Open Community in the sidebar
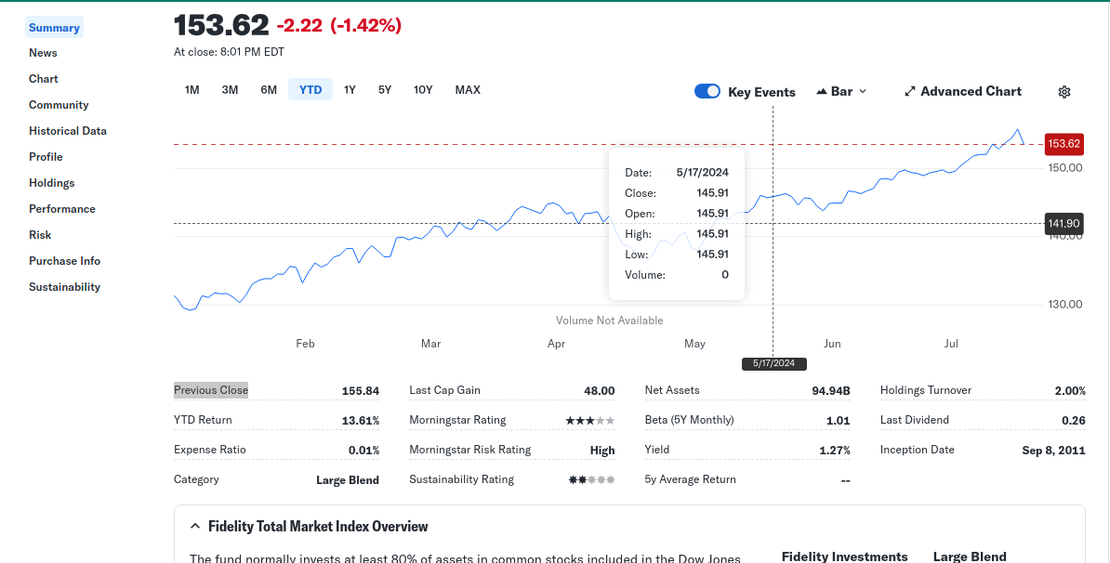 [x=59, y=105]
